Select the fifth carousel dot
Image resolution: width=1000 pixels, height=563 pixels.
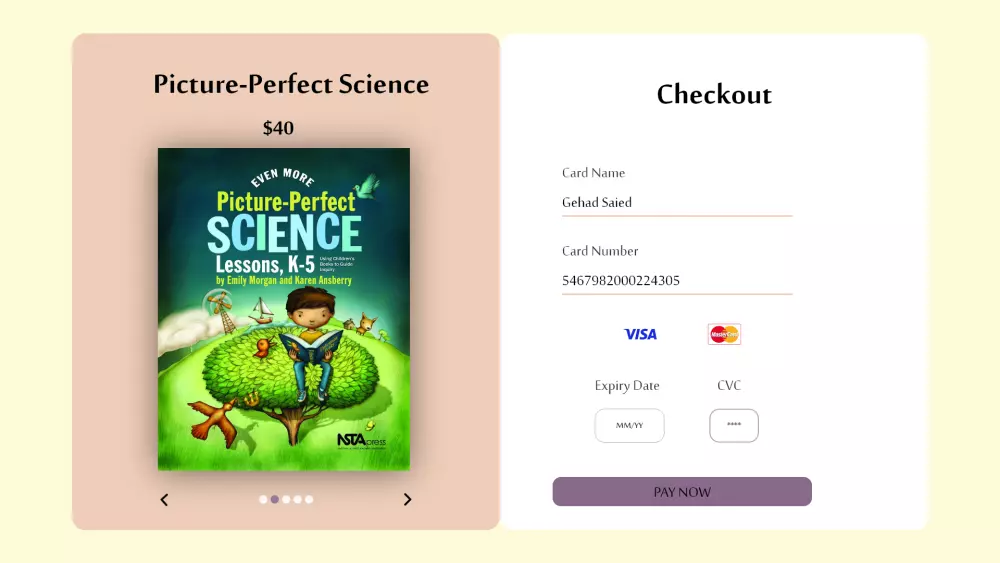coord(309,499)
